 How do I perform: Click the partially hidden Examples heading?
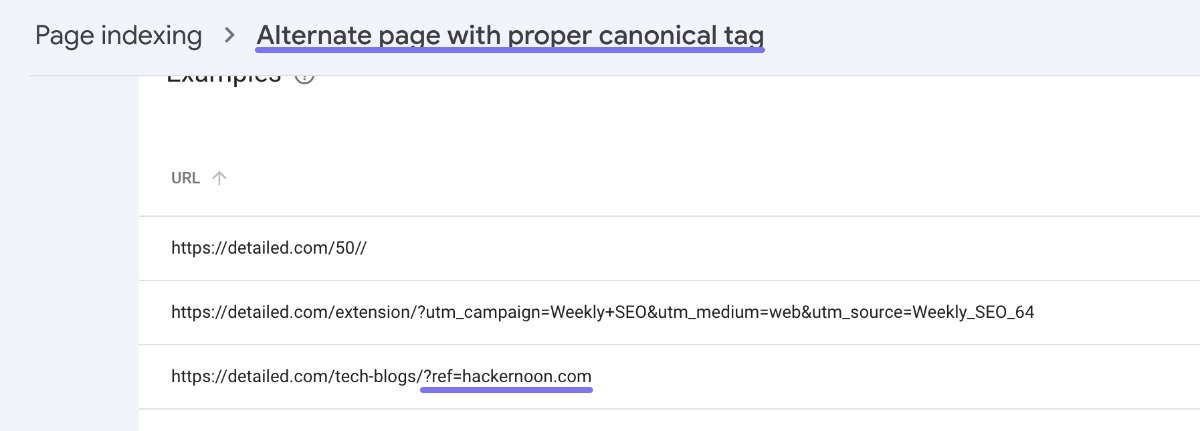223,76
